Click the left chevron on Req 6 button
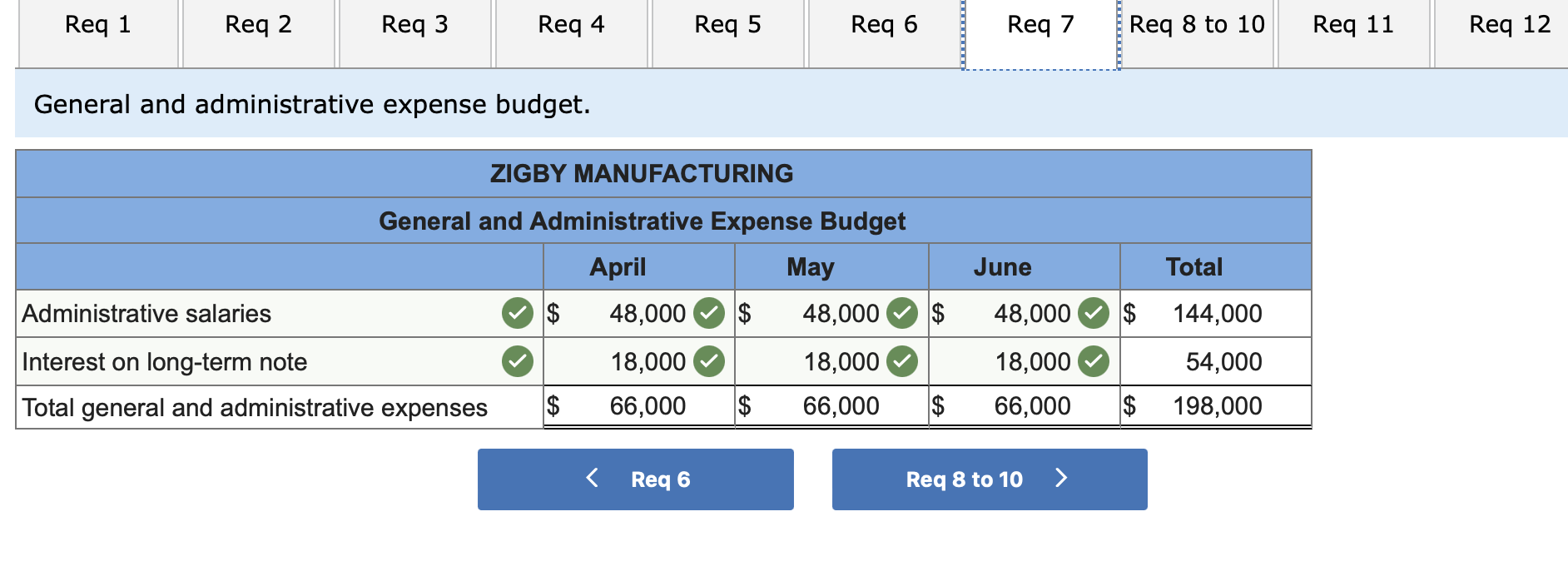The width and height of the screenshot is (1568, 586). tap(592, 479)
